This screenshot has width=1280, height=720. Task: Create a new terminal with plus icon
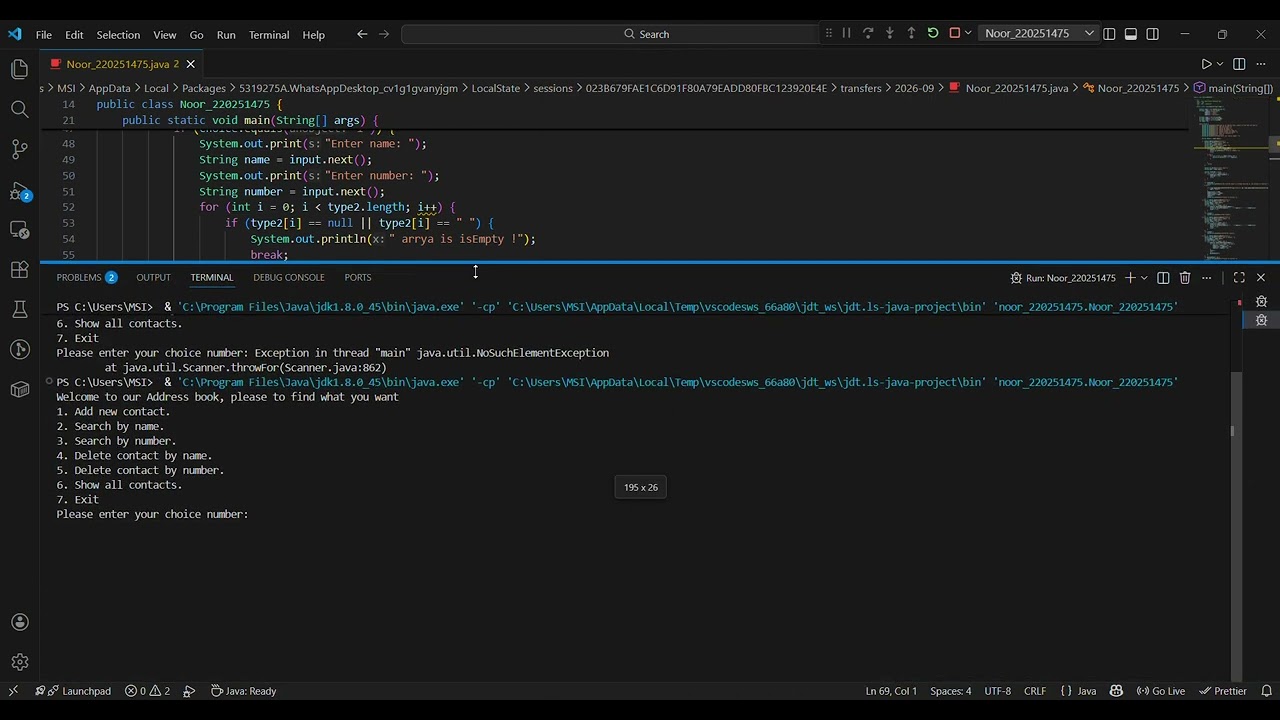pos(1130,277)
